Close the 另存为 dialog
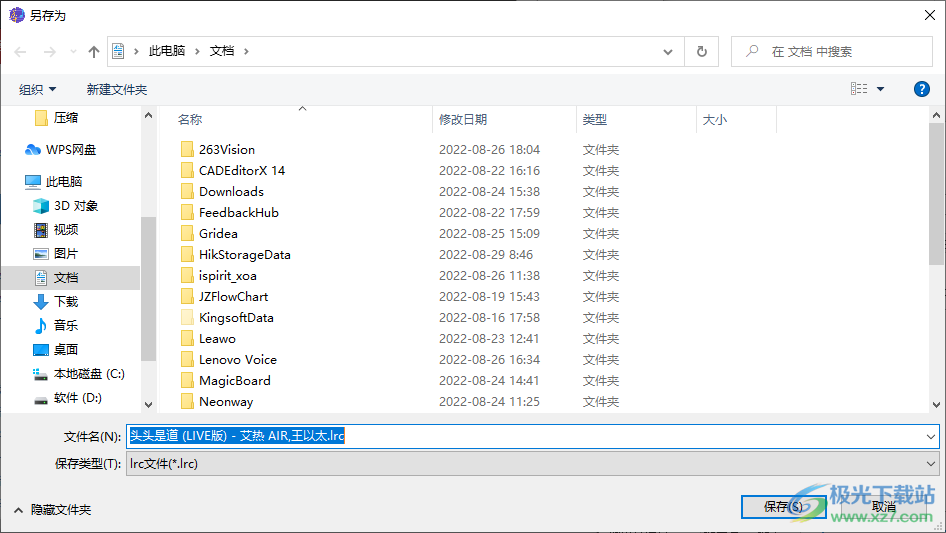This screenshot has width=946, height=533. tap(930, 15)
